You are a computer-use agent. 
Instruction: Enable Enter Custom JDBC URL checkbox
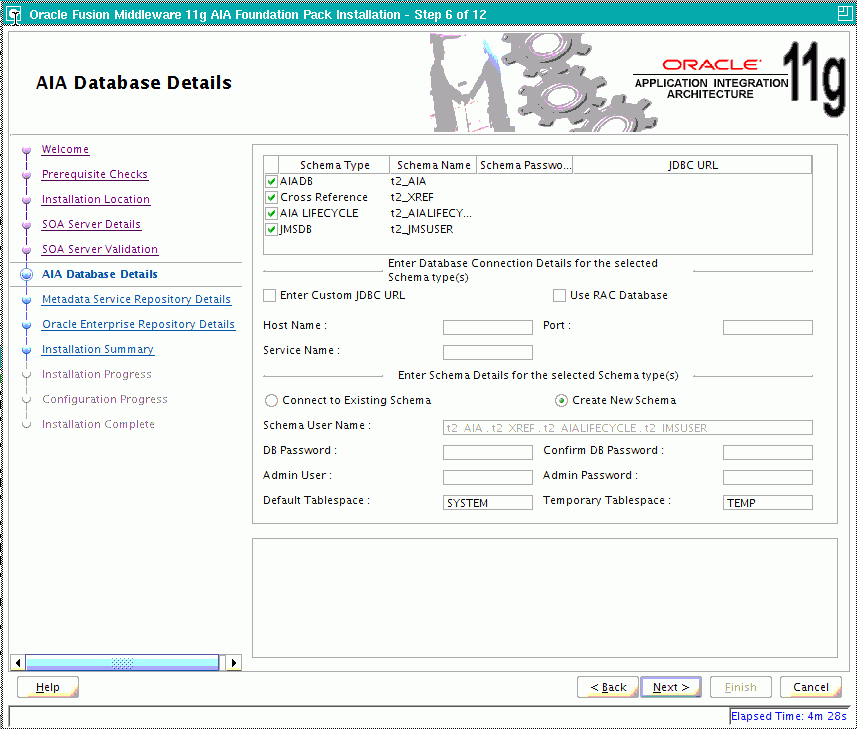pyautogui.click(x=269, y=296)
